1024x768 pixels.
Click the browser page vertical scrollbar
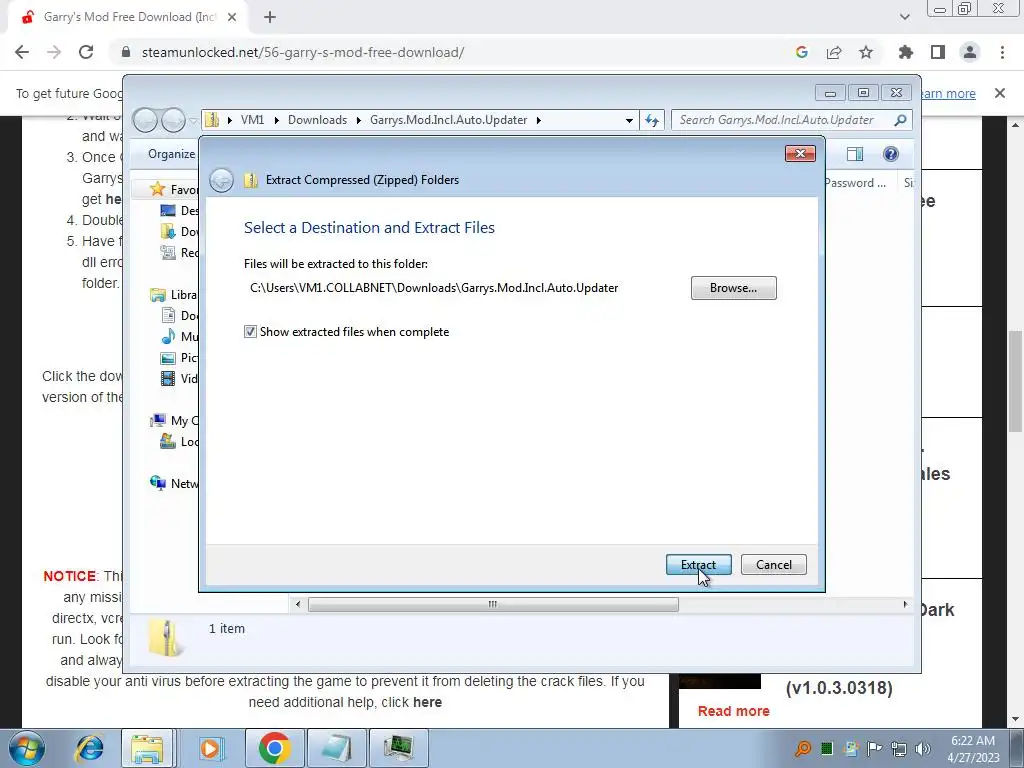point(1015,381)
